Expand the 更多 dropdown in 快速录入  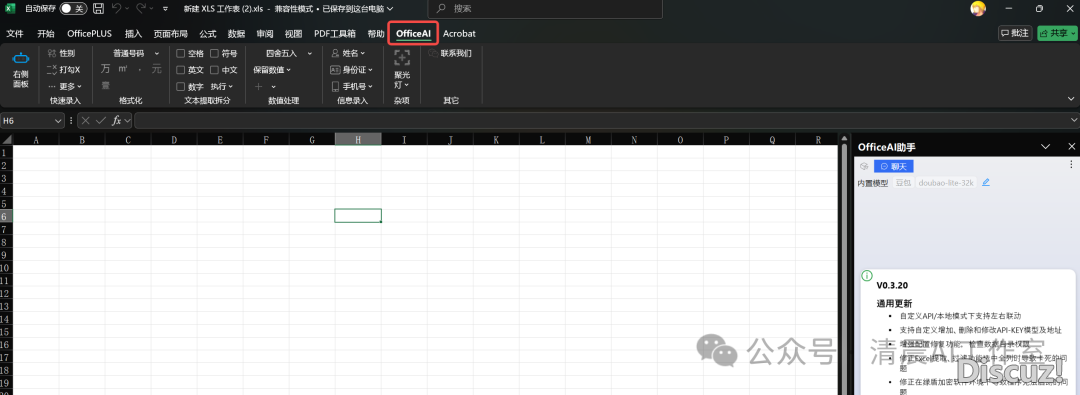[x=65, y=87]
